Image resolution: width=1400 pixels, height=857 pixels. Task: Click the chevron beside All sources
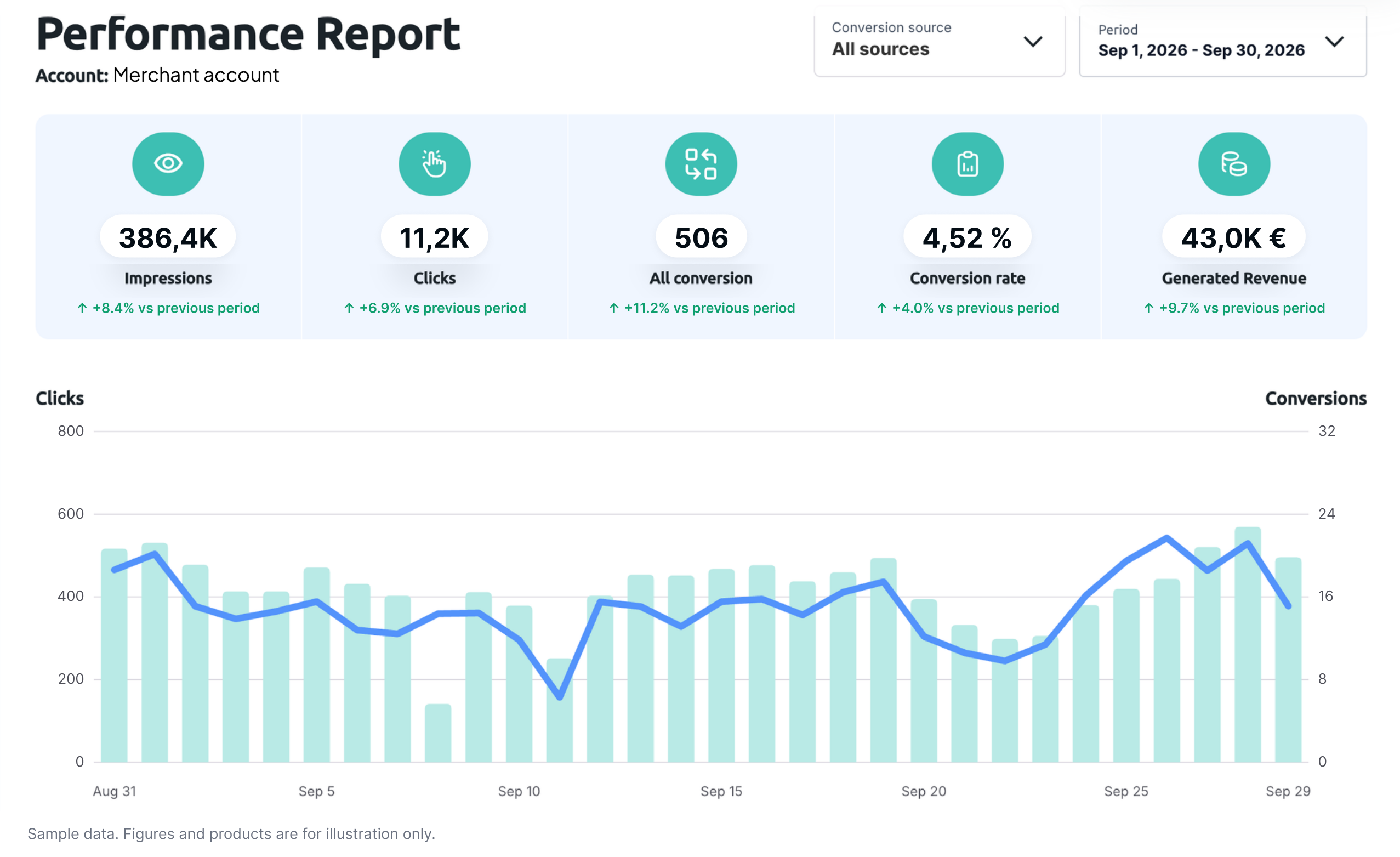[1033, 42]
